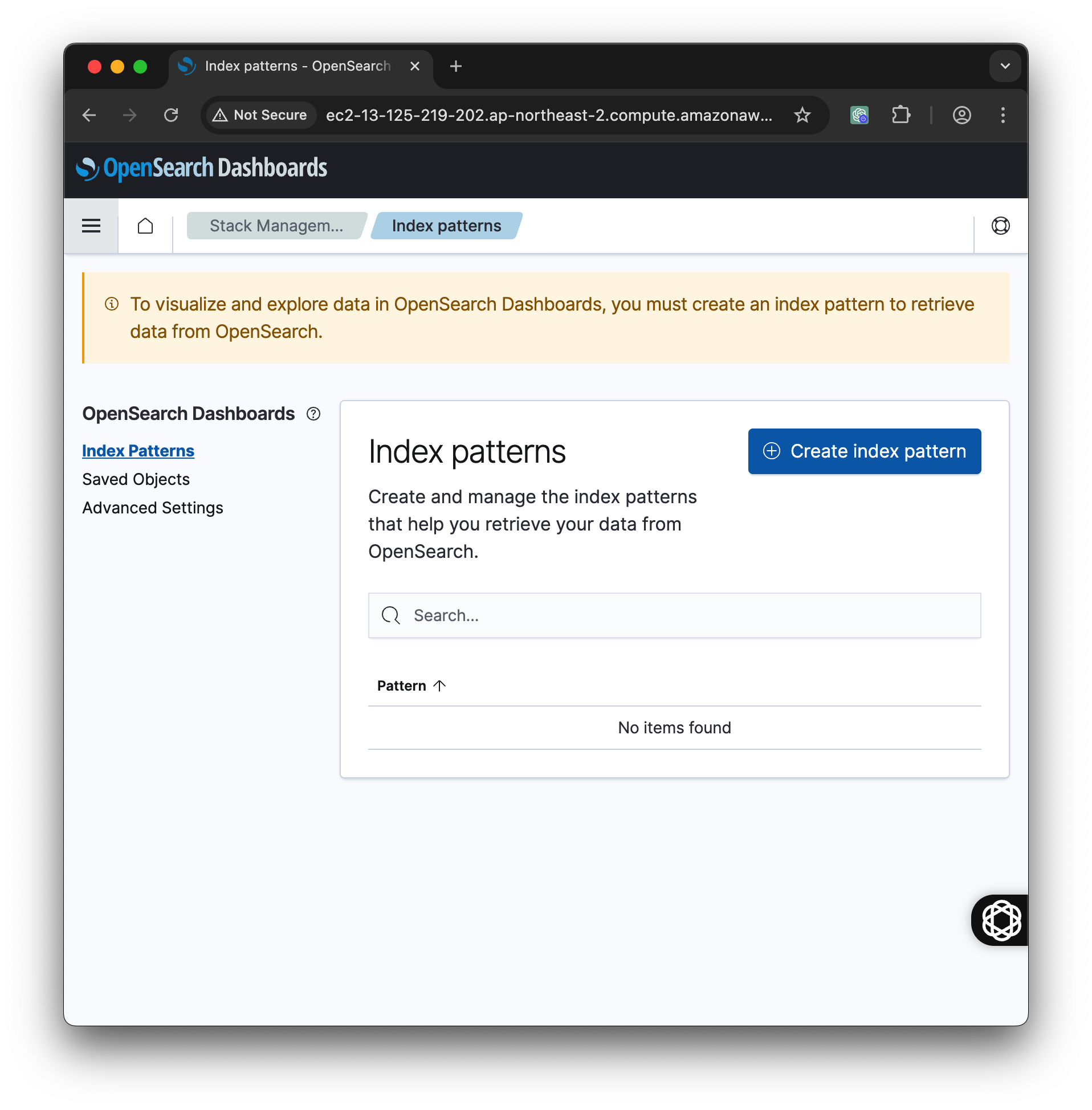Open the Extensions puzzle-piece menu
The height and width of the screenshot is (1110, 1092).
point(901,115)
